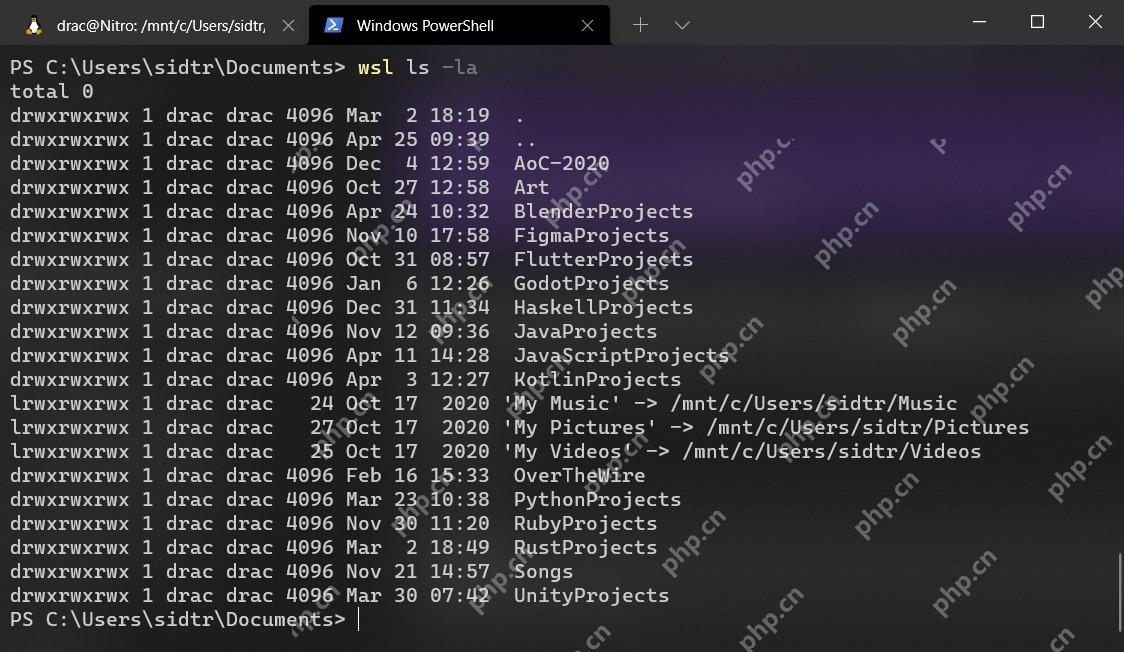Click the /mnt/c/Users/sidtr/Music target path
Screen dimensions: 1124x652
[x=814, y=403]
